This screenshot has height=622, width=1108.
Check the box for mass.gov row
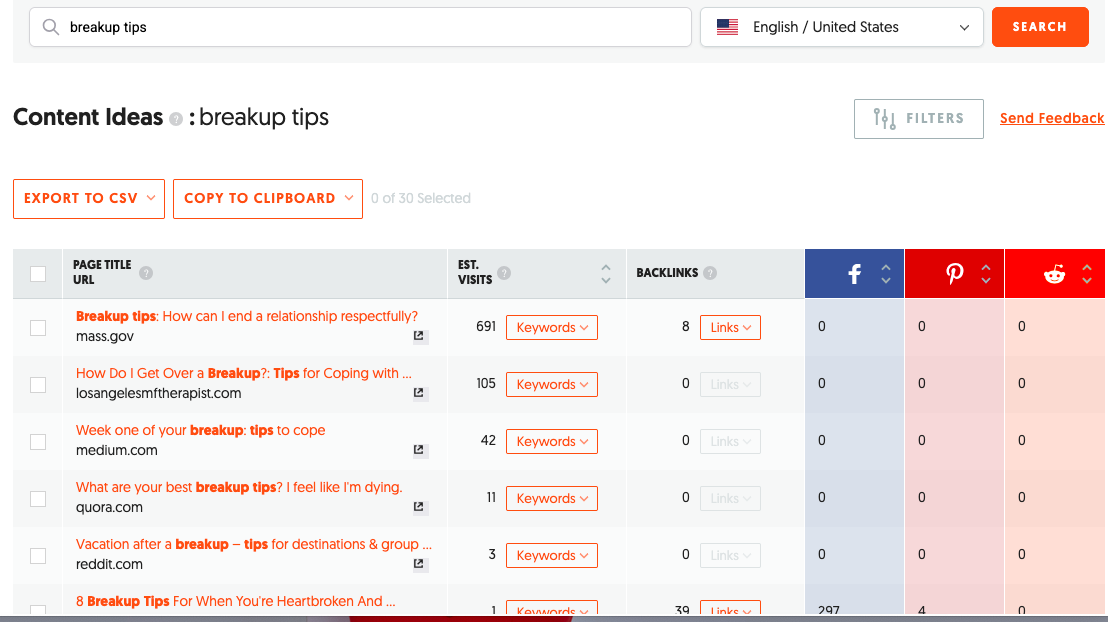tap(38, 328)
